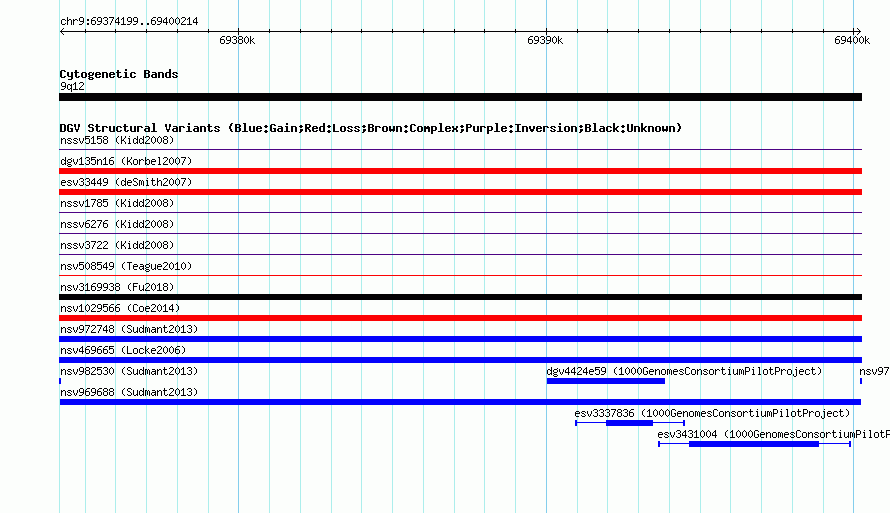
Task: Open variant esv33449 (deSmith2007) label
Action: (x=126, y=182)
